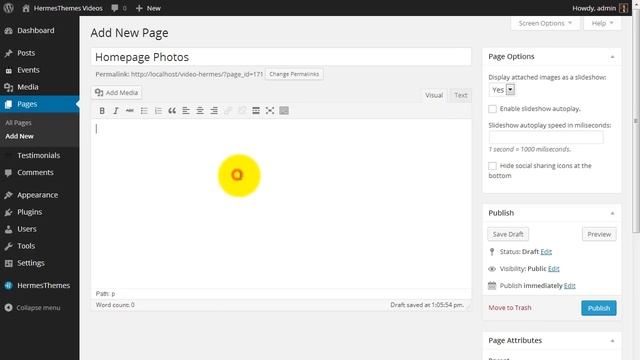Click the insert link icon
Screen dimensions: 640x360
pyautogui.click(x=228, y=111)
